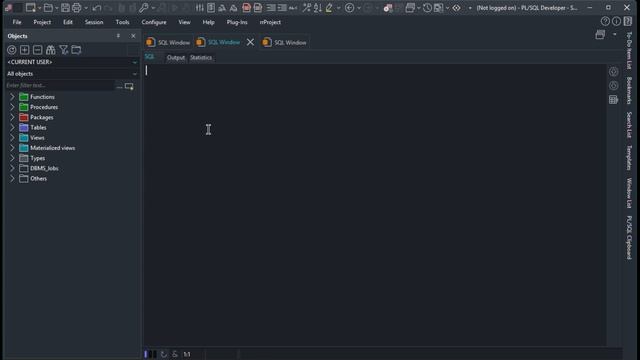
Task: Open the Session menu
Action: [x=94, y=22]
